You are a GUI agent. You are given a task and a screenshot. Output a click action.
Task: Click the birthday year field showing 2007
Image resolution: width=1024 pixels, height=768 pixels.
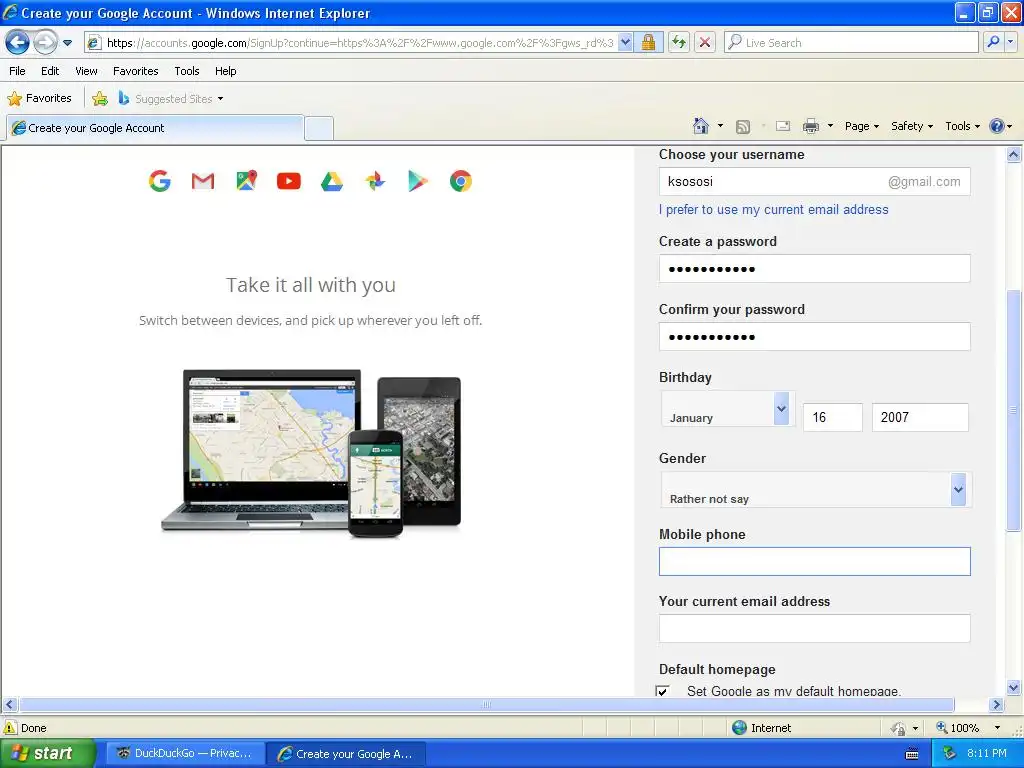[920, 417]
